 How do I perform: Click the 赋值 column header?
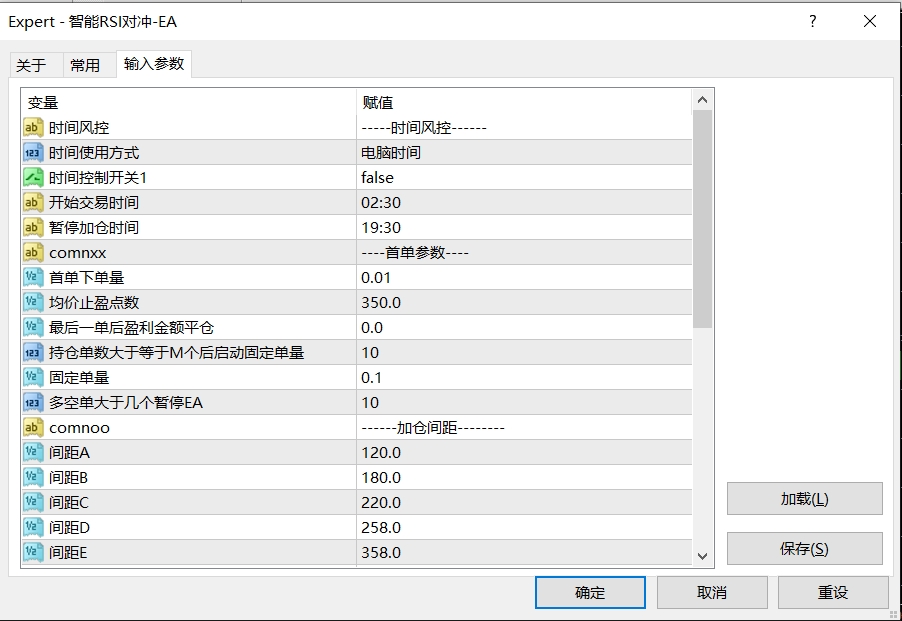coord(524,102)
